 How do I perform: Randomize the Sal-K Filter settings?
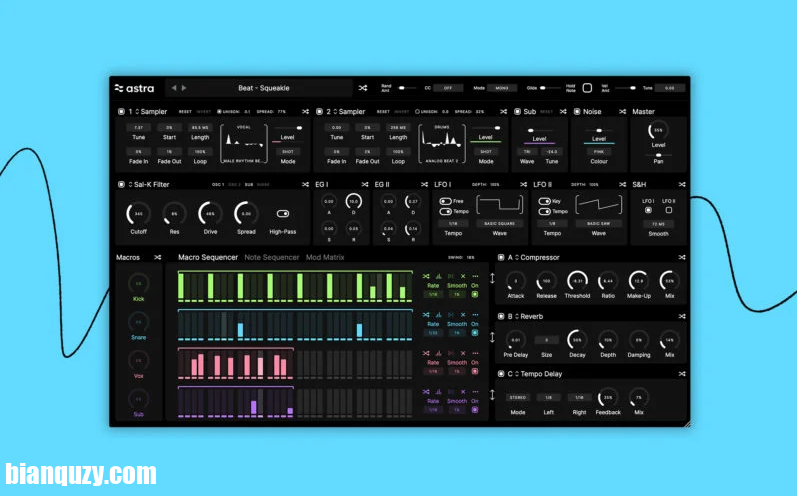click(305, 184)
